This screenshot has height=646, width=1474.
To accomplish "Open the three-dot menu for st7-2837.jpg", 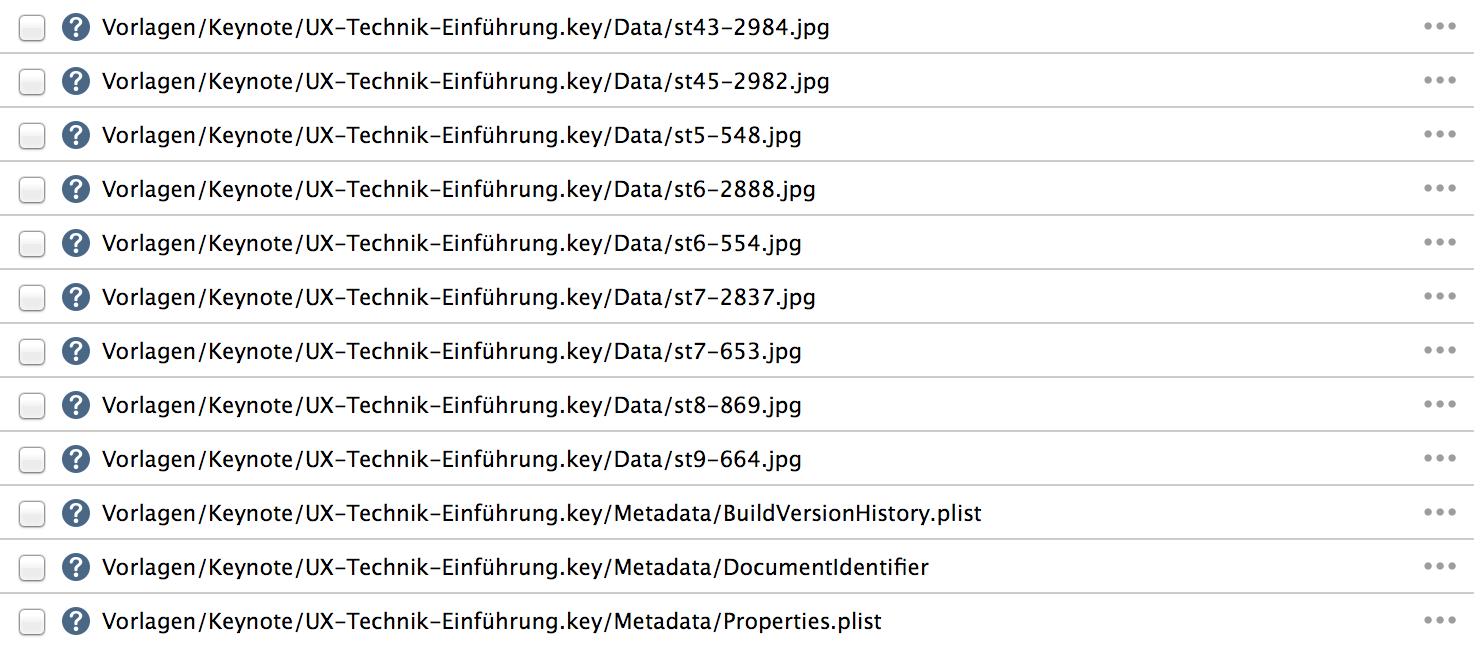I will click(1440, 296).
